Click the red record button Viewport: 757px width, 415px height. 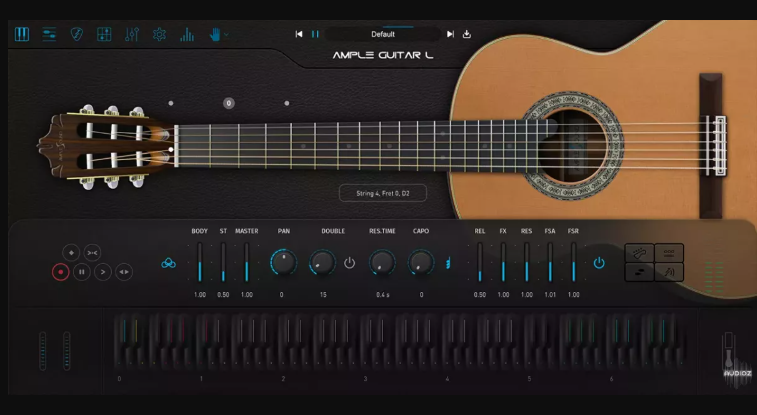pos(60,271)
